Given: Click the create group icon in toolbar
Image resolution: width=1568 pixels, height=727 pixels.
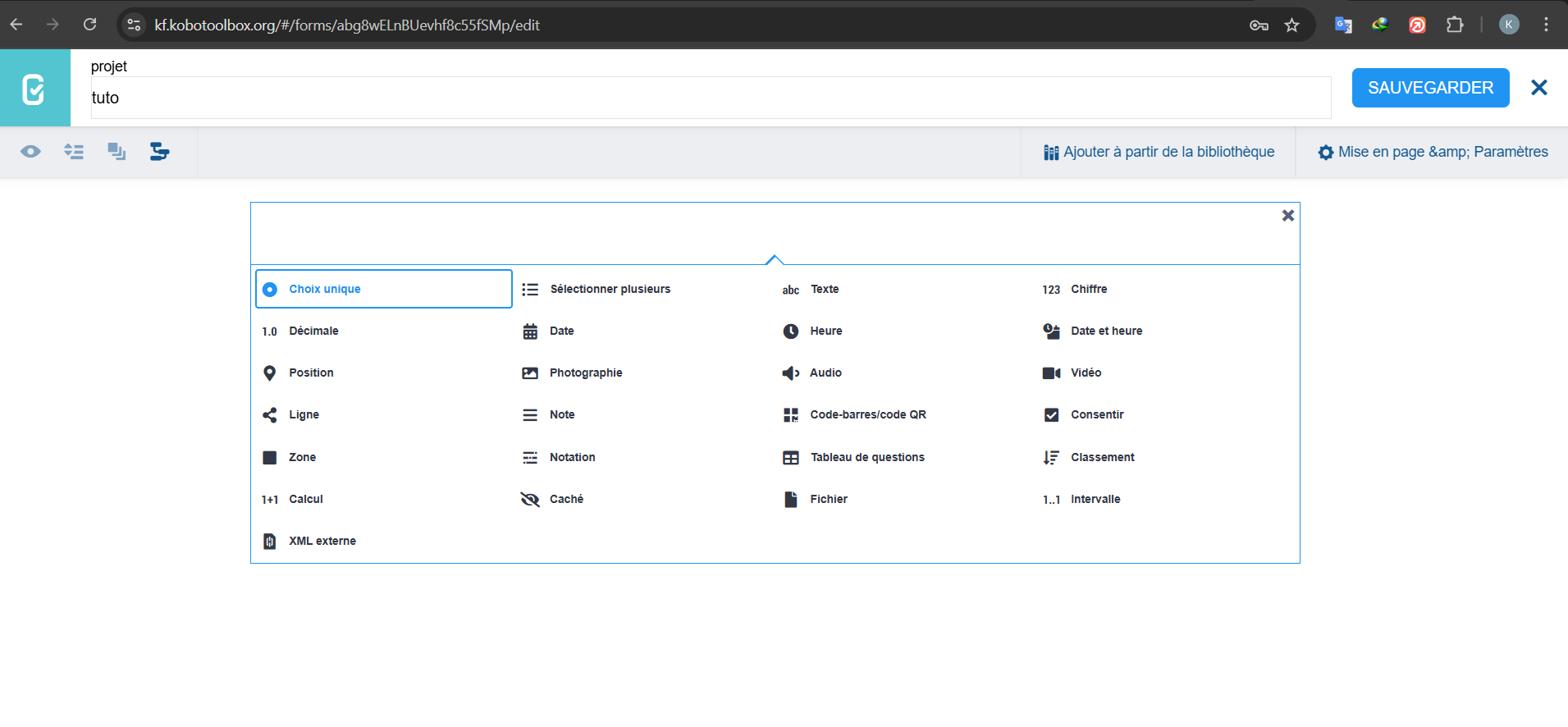Looking at the screenshot, I should 117,152.
